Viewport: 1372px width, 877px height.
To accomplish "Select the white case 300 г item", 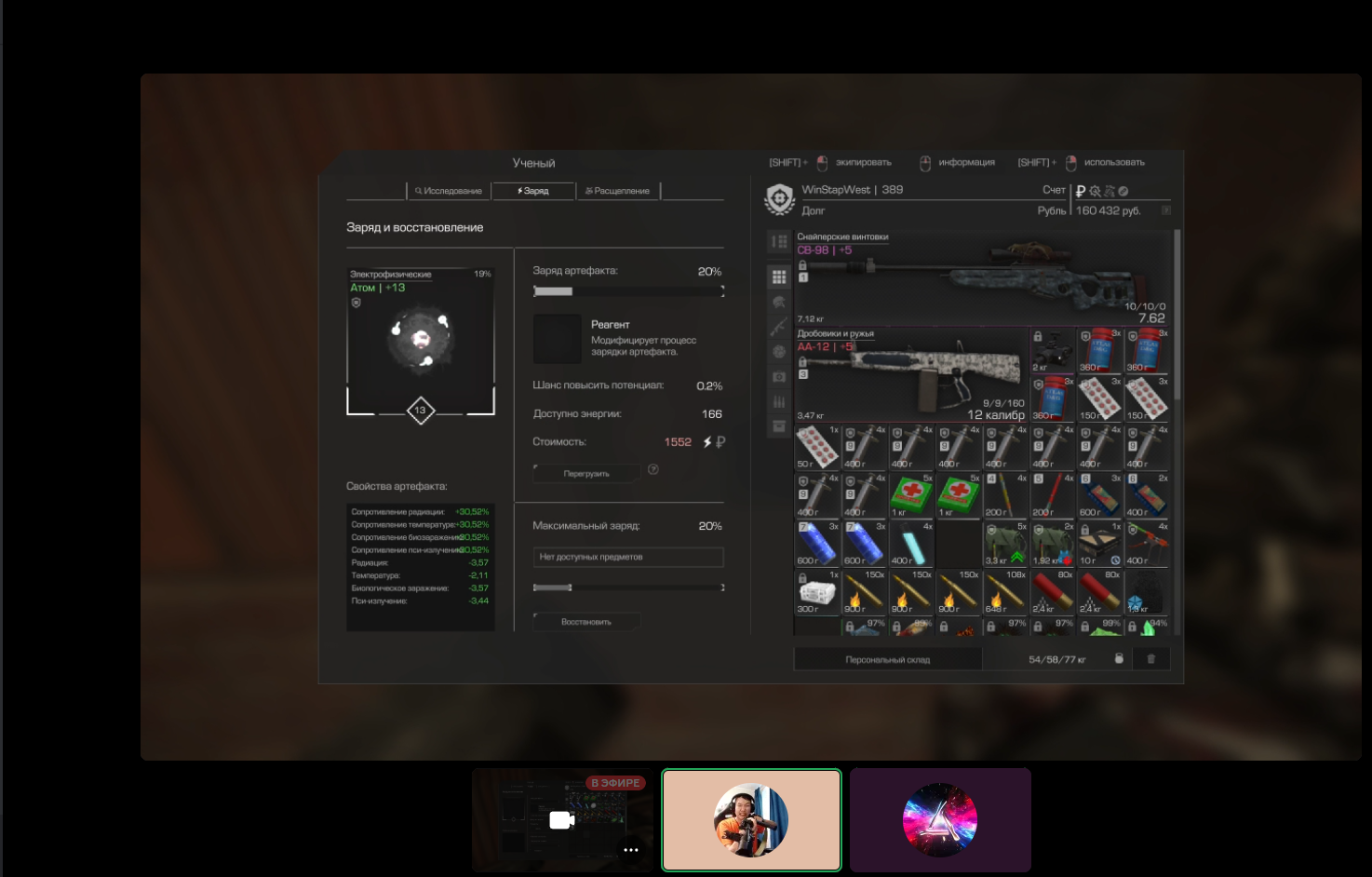I will [817, 592].
